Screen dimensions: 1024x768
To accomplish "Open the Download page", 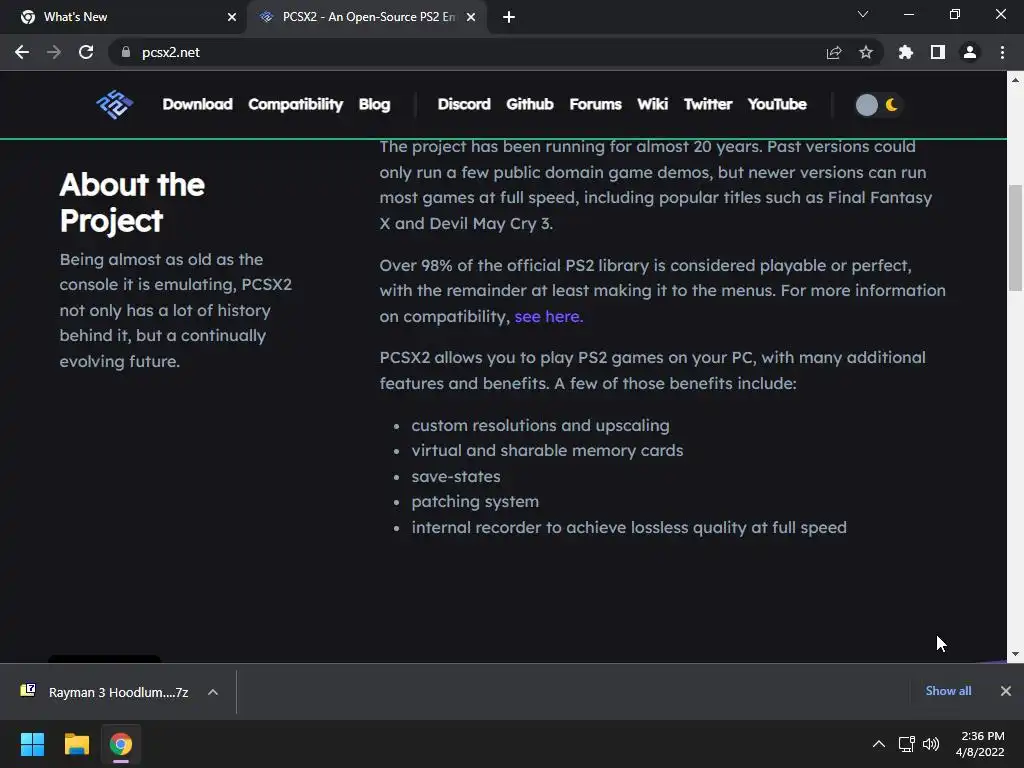I will coord(197,104).
